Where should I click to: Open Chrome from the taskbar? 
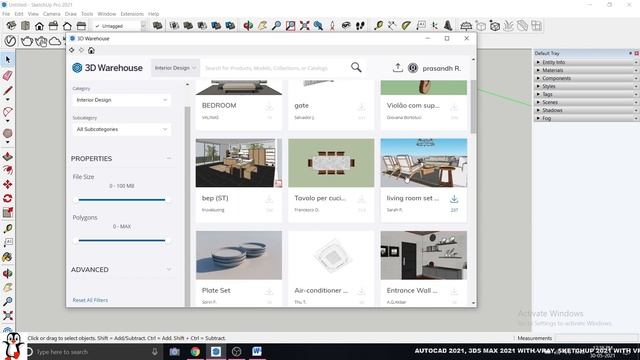pos(195,351)
